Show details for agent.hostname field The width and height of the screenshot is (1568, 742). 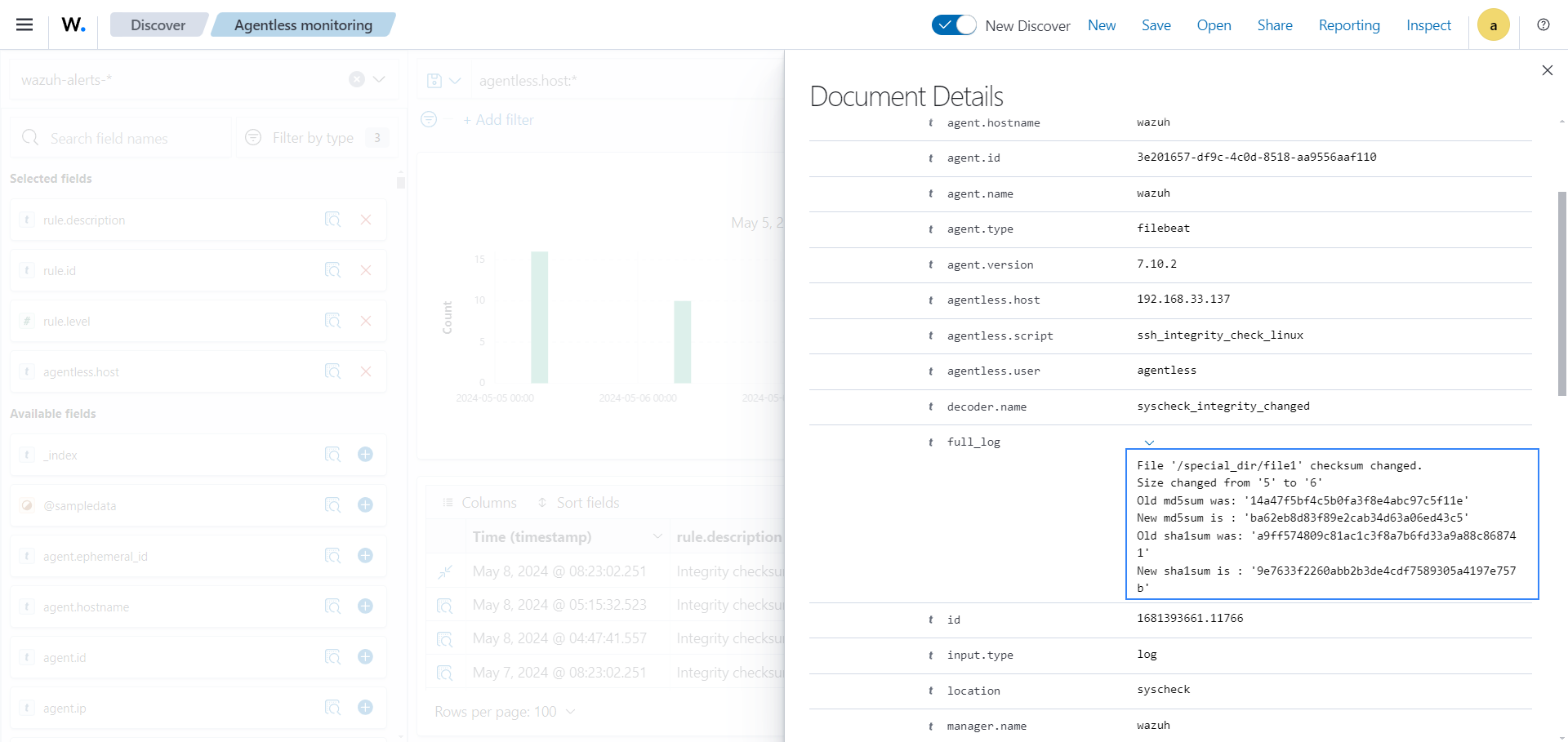[332, 606]
